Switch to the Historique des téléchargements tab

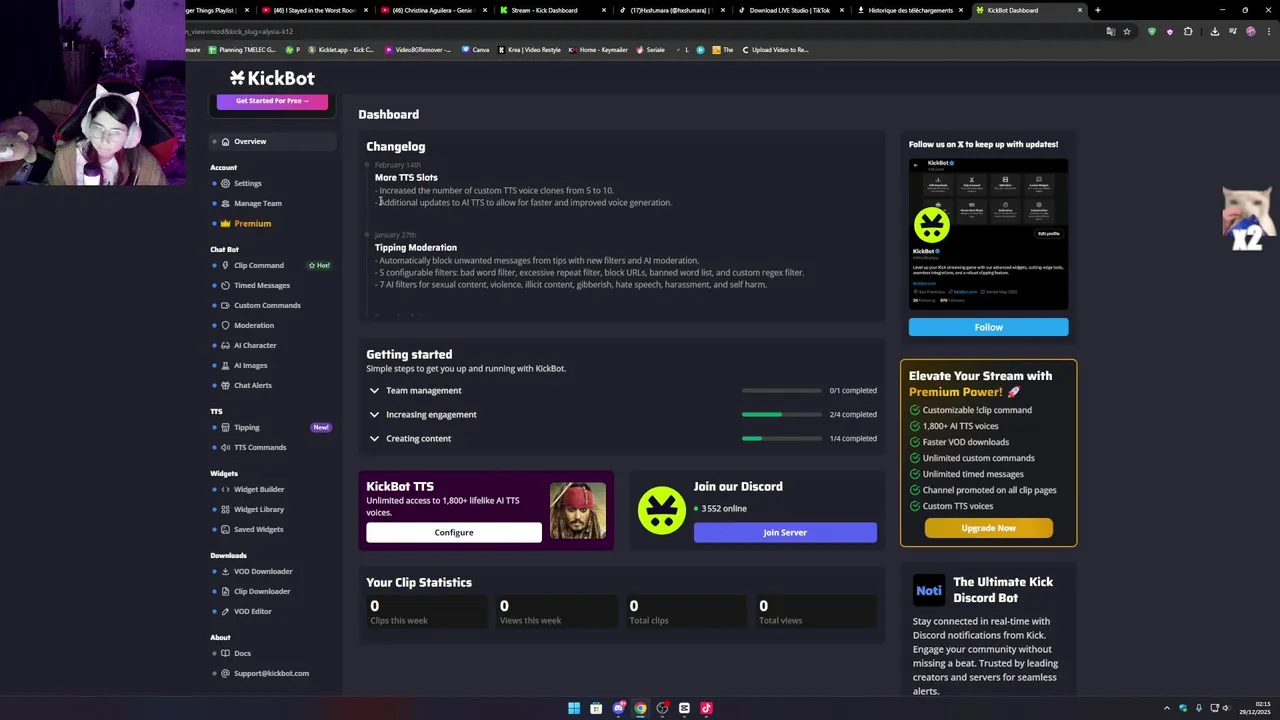(910, 10)
